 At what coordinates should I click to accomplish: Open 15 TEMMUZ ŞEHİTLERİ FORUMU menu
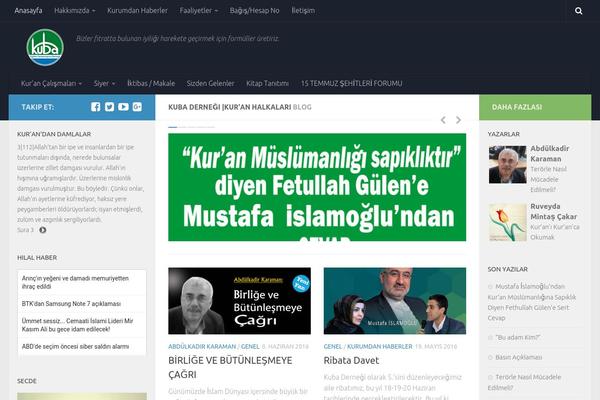click(x=351, y=83)
